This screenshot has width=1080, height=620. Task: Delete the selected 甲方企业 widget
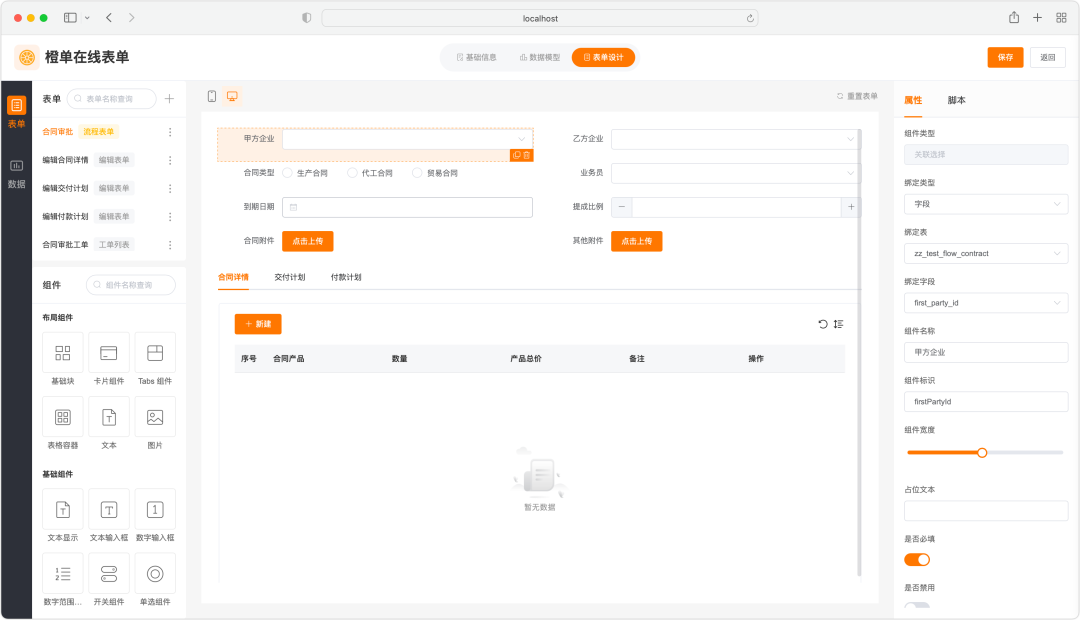point(527,156)
